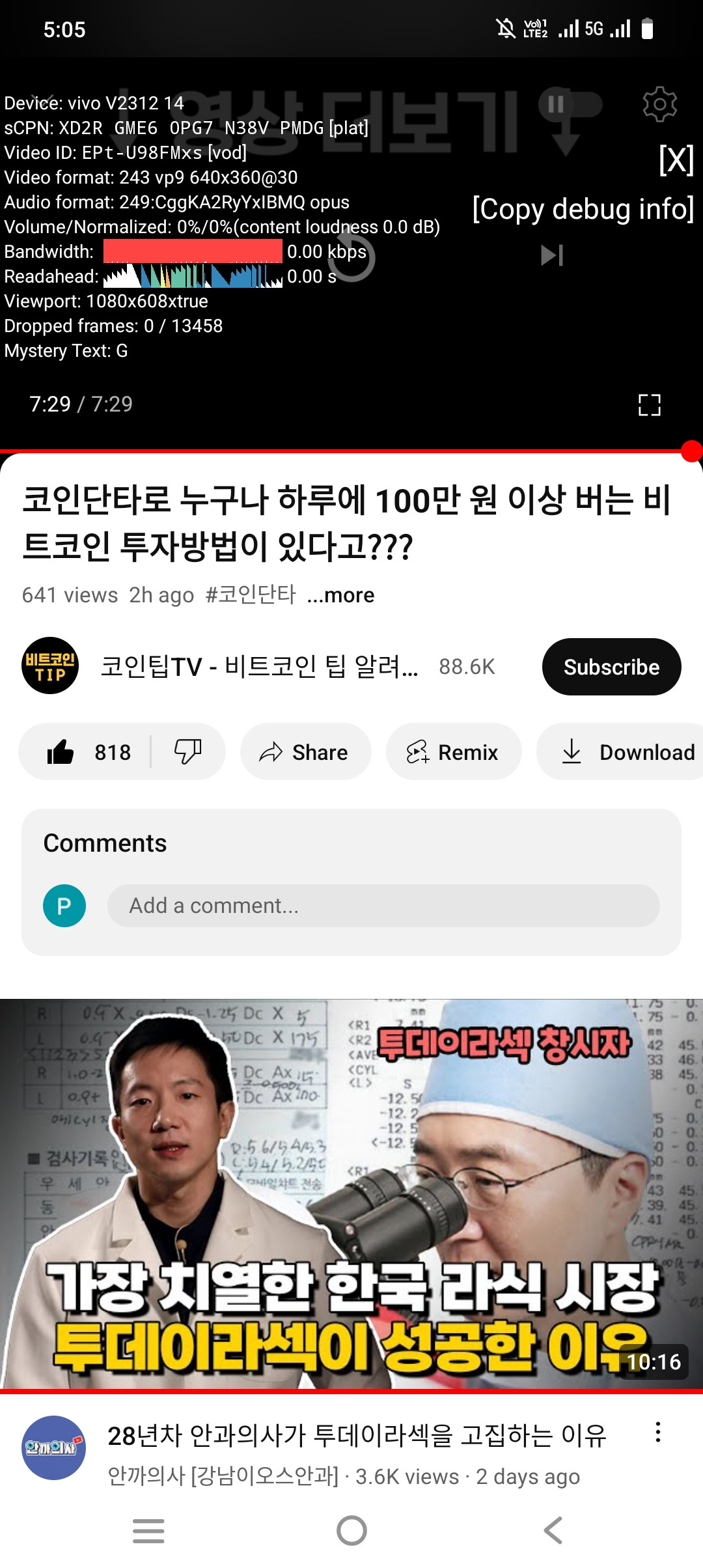This screenshot has width=703, height=1568.
Task: Expand the description with ...more
Action: pos(340,595)
